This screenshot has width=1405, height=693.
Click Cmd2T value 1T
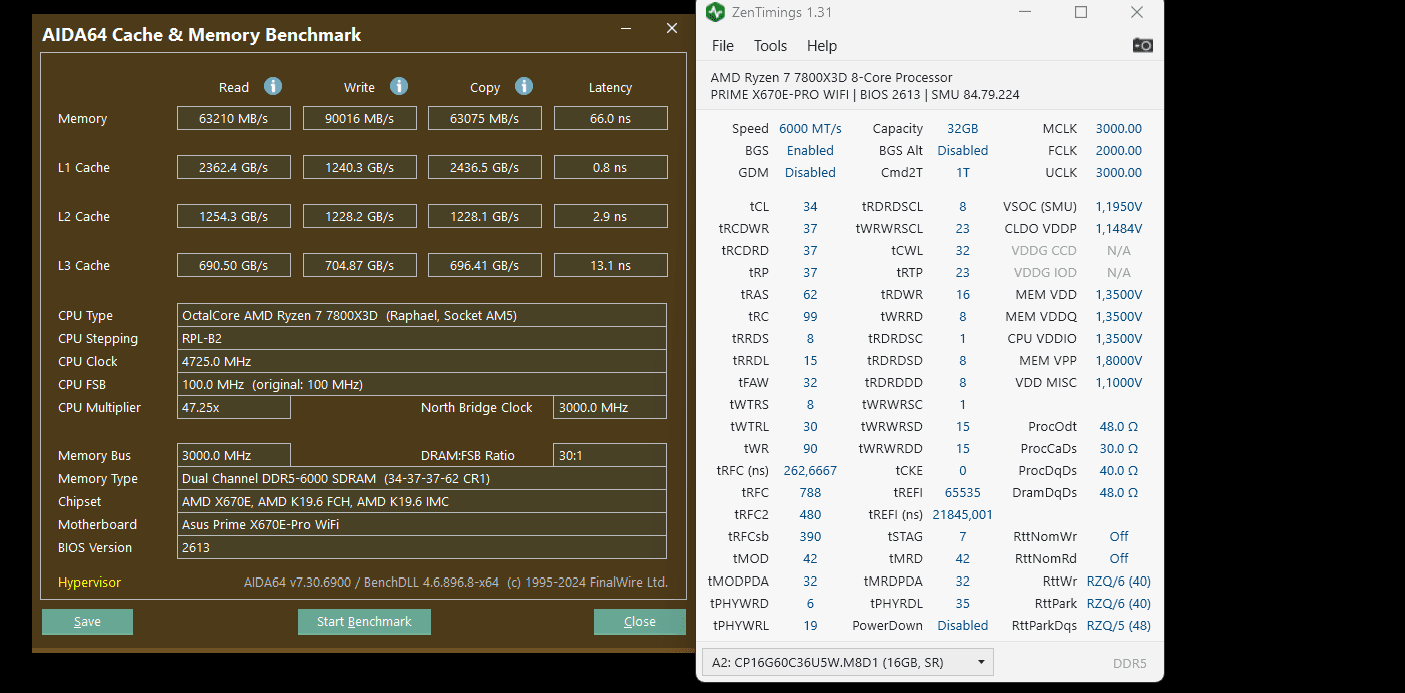pyautogui.click(x=963, y=172)
